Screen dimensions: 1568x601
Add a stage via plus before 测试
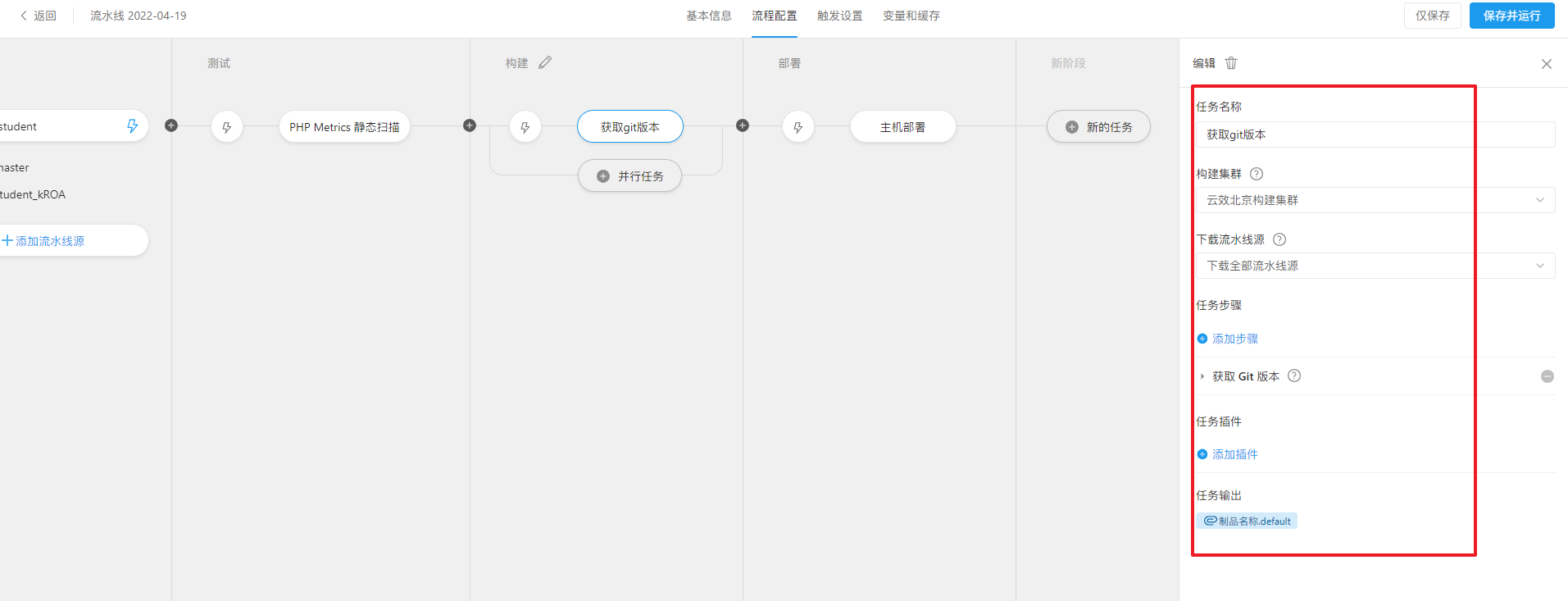coord(171,125)
